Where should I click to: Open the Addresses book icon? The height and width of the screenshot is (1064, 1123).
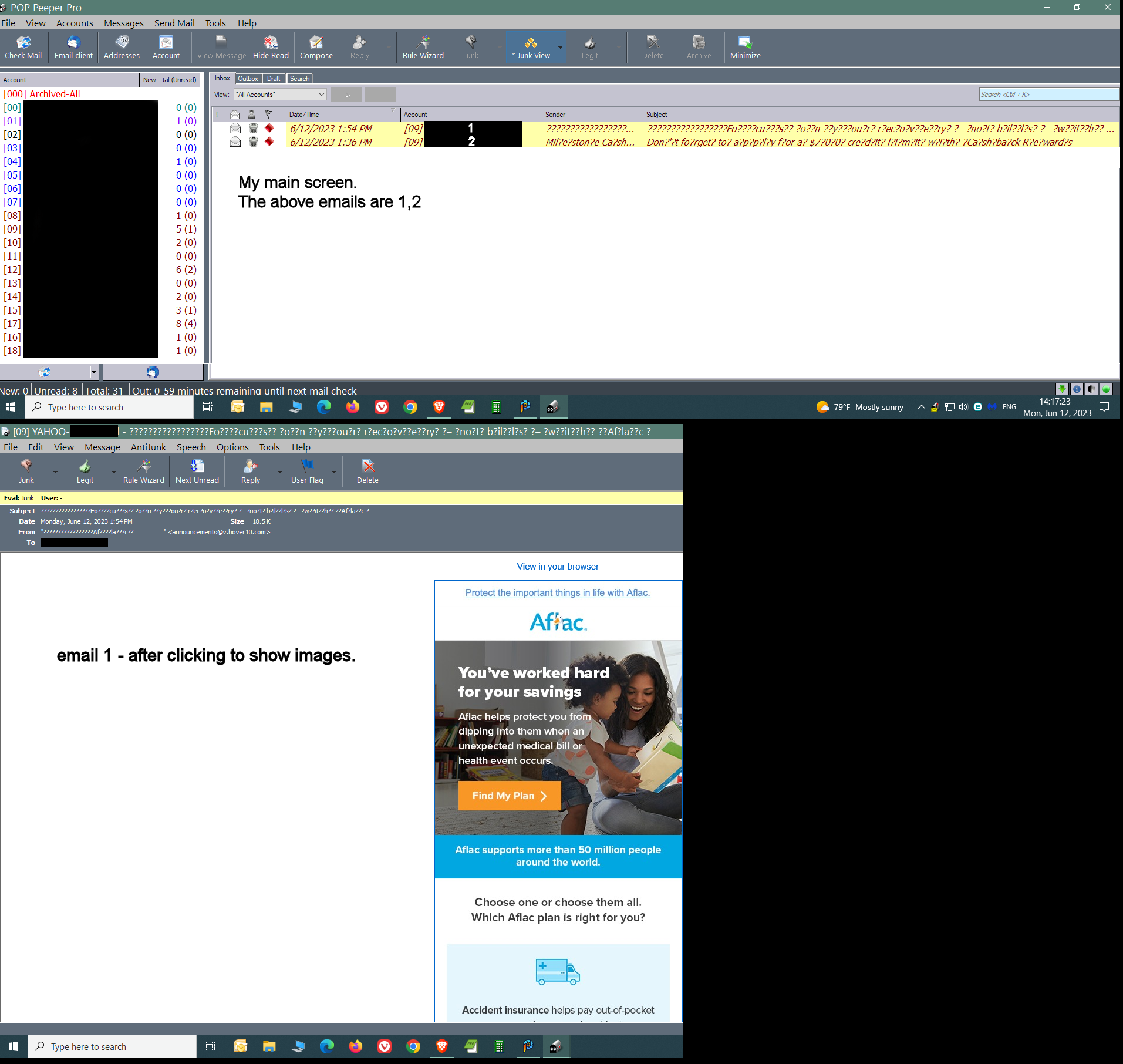click(x=122, y=48)
